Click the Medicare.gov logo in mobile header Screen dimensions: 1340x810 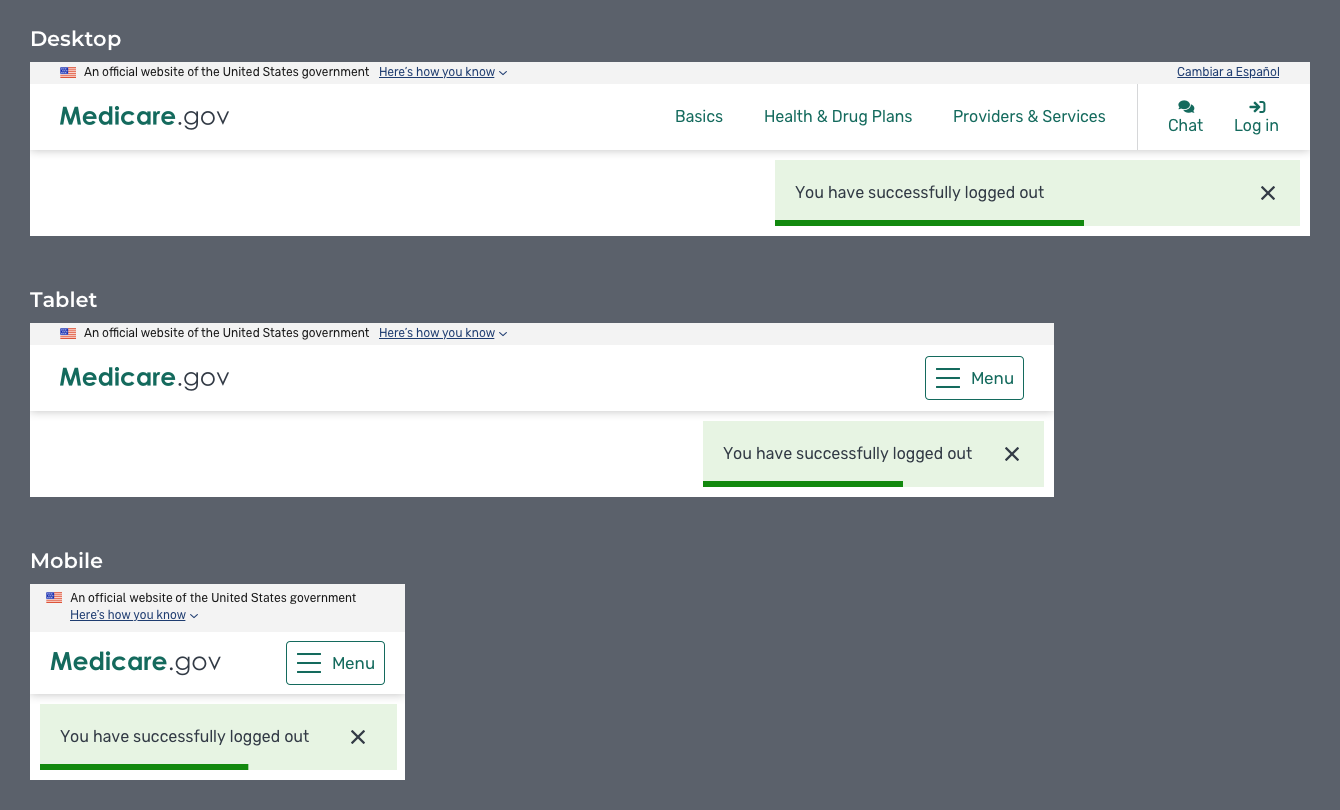click(x=136, y=662)
